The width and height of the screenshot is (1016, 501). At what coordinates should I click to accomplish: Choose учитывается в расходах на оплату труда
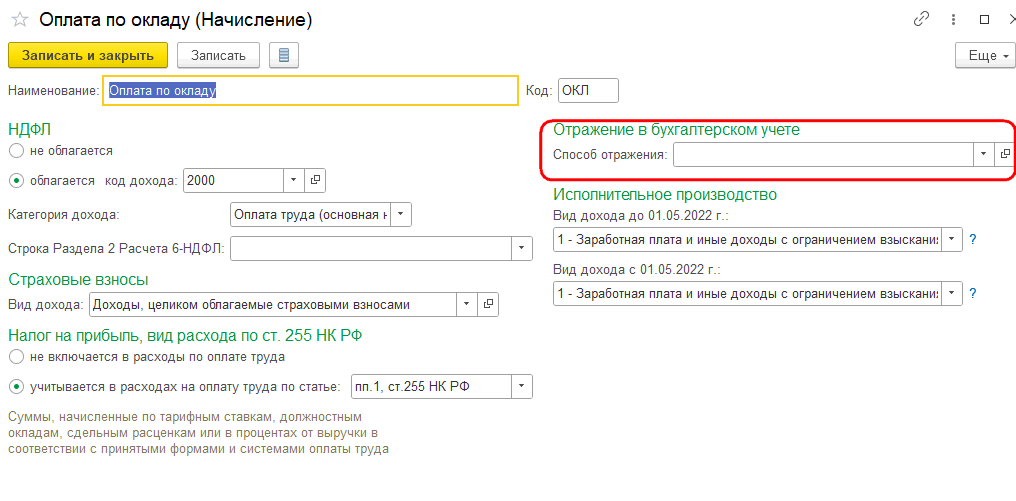coord(17,387)
